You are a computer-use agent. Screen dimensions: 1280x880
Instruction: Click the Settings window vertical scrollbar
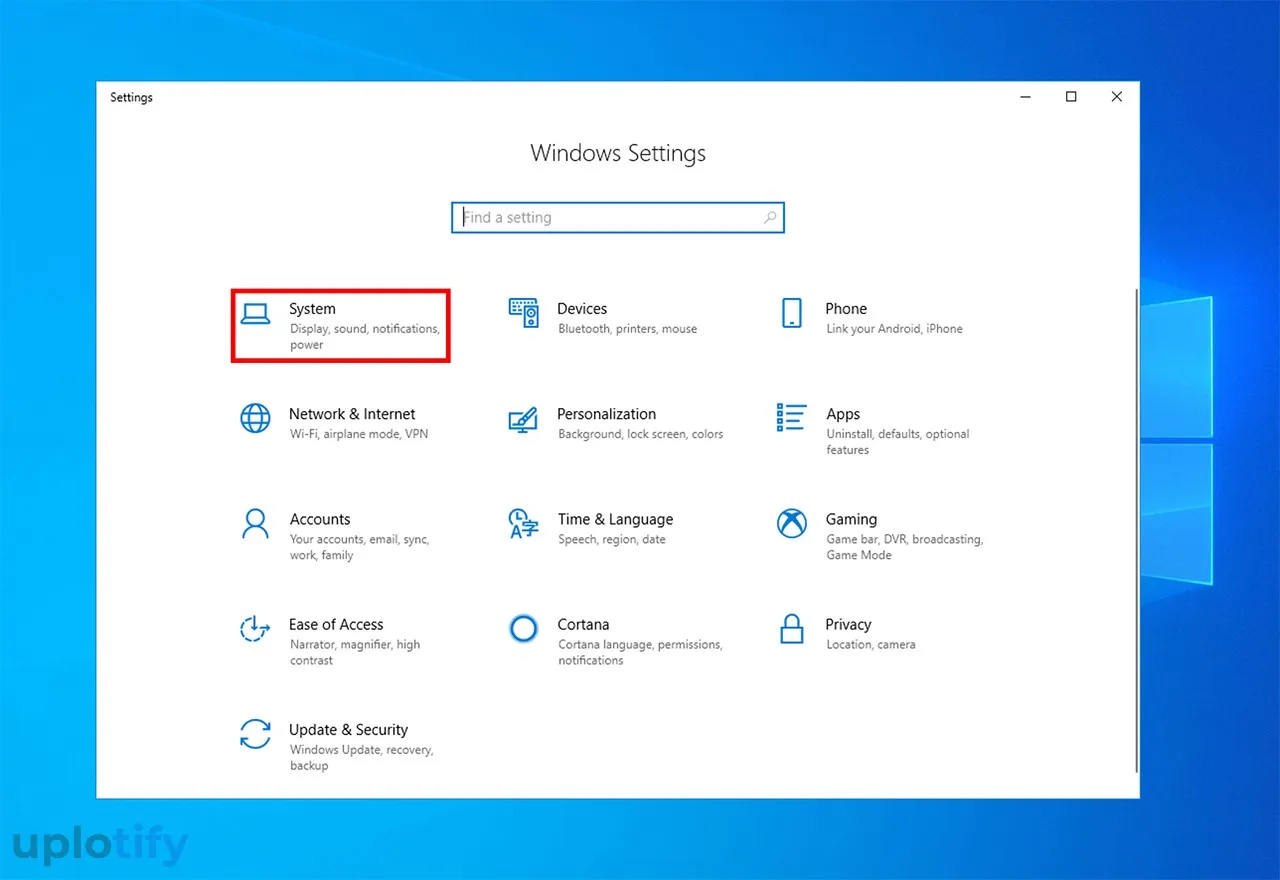tap(1135, 530)
